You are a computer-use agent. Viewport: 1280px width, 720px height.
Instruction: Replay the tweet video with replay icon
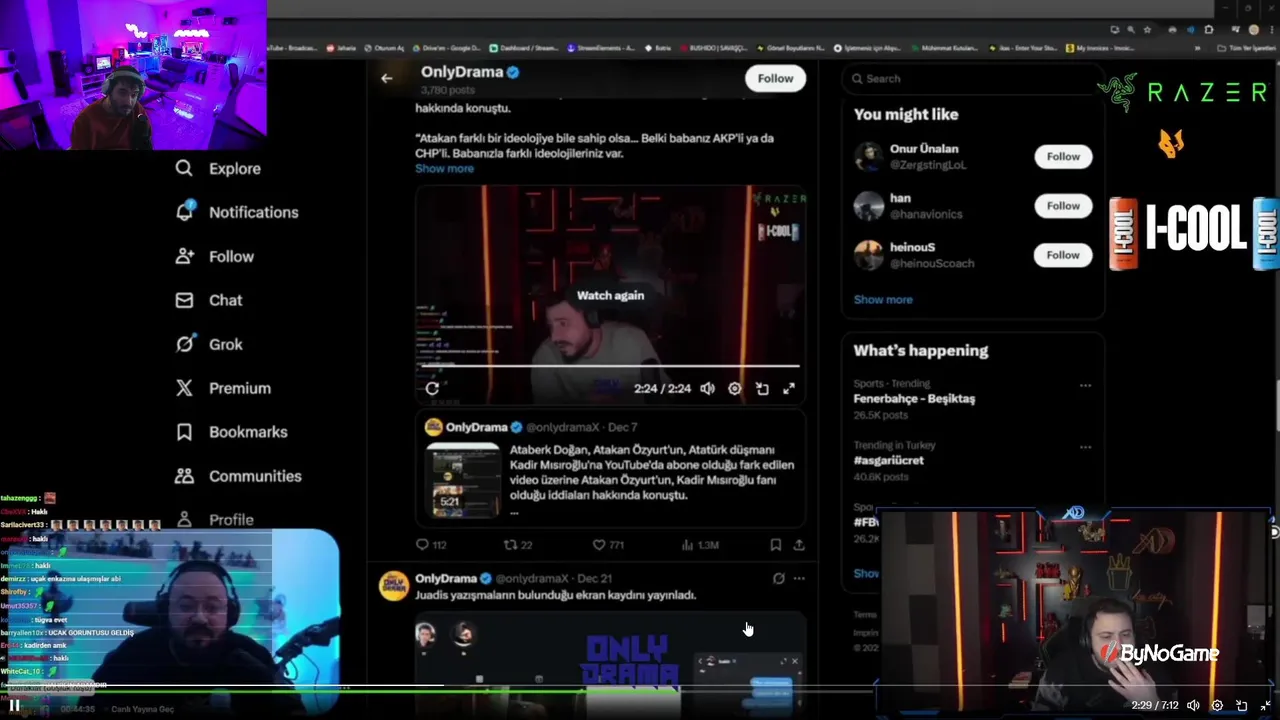tap(432, 388)
